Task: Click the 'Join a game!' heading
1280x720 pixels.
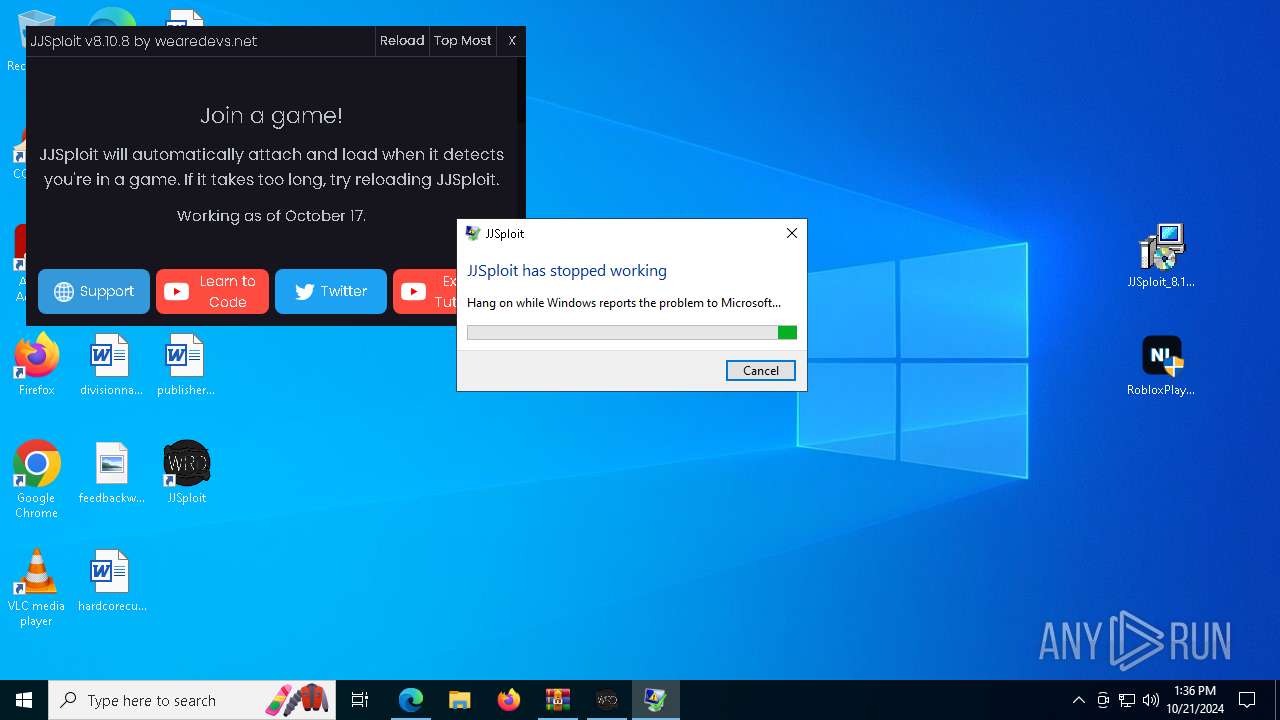Action: coord(271,115)
